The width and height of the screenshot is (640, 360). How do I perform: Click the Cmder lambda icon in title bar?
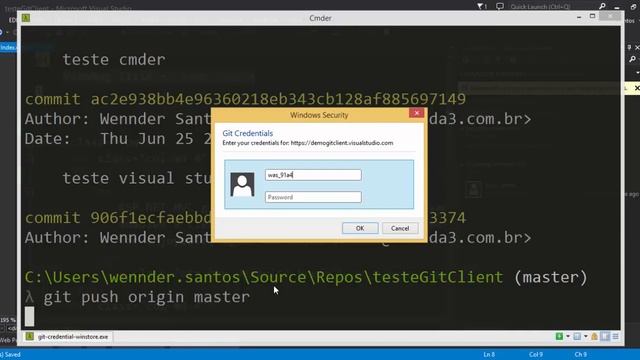26,18
